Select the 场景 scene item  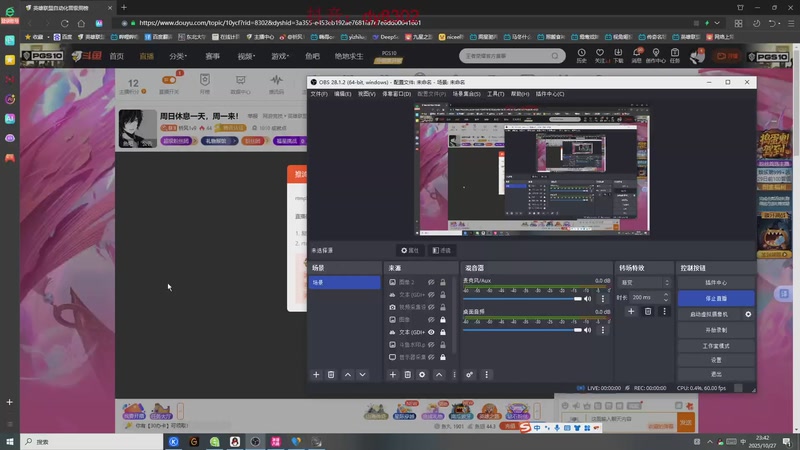point(344,283)
